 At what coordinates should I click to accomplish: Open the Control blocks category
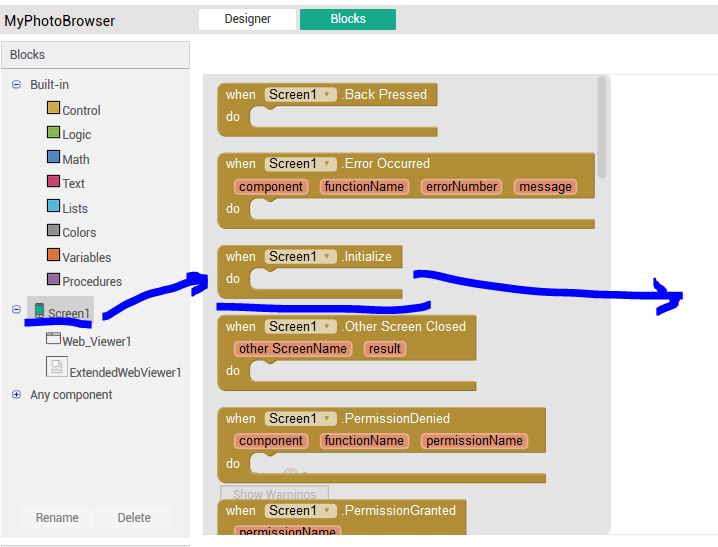pos(53,108)
